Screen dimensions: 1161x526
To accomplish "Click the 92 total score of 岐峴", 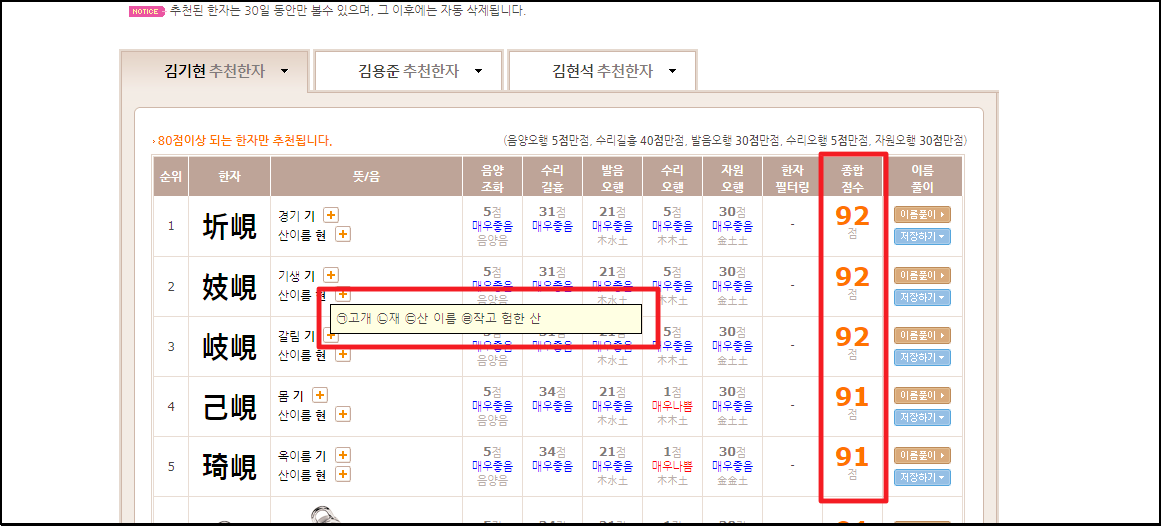I will [x=852, y=336].
